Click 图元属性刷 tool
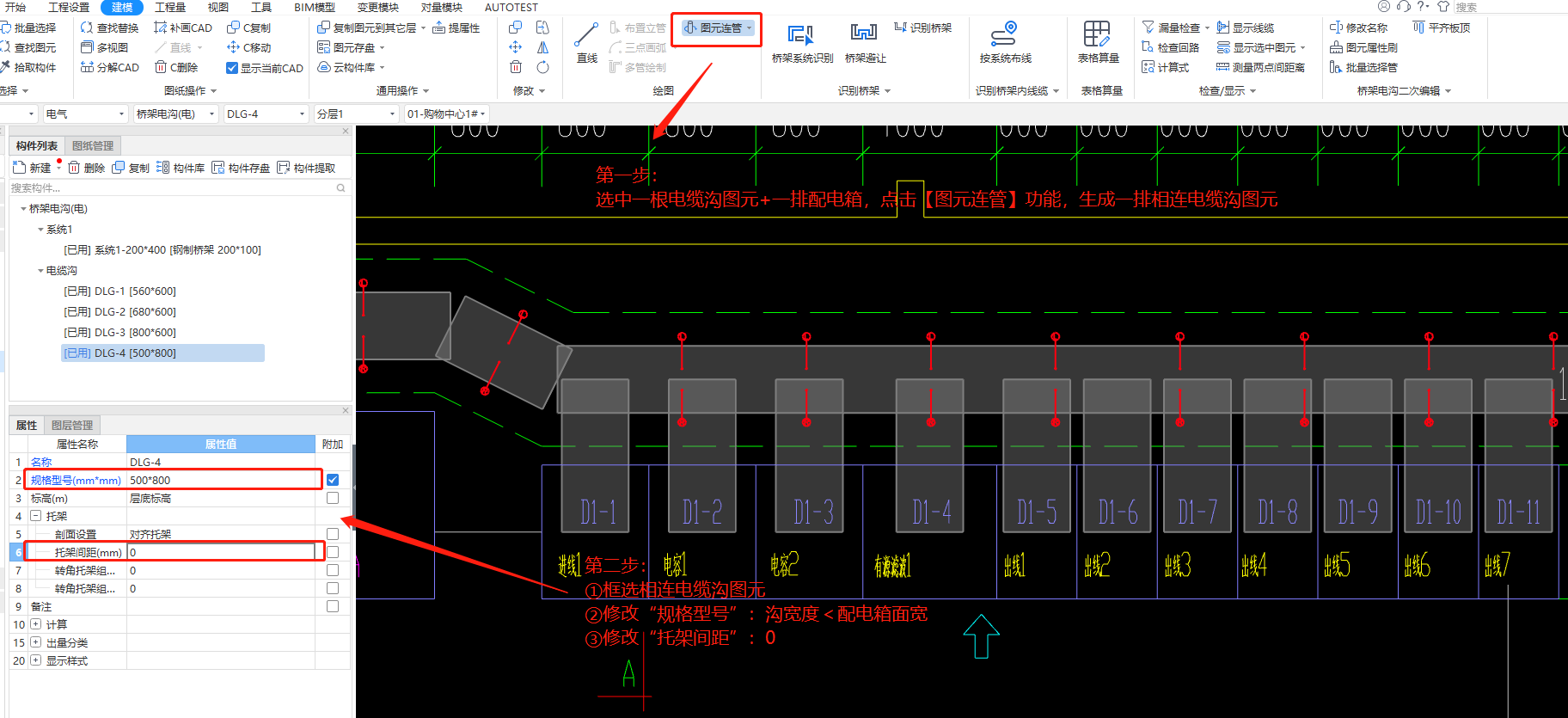Screen dimensions: 1568x718 point(1363,47)
